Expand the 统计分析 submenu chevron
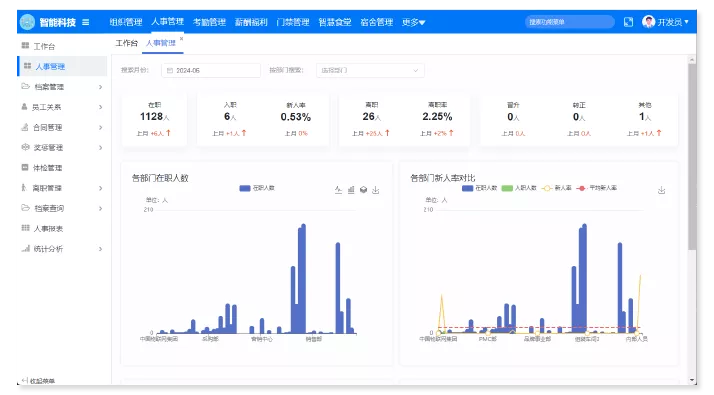Viewport: 714px width, 395px height. [100, 249]
